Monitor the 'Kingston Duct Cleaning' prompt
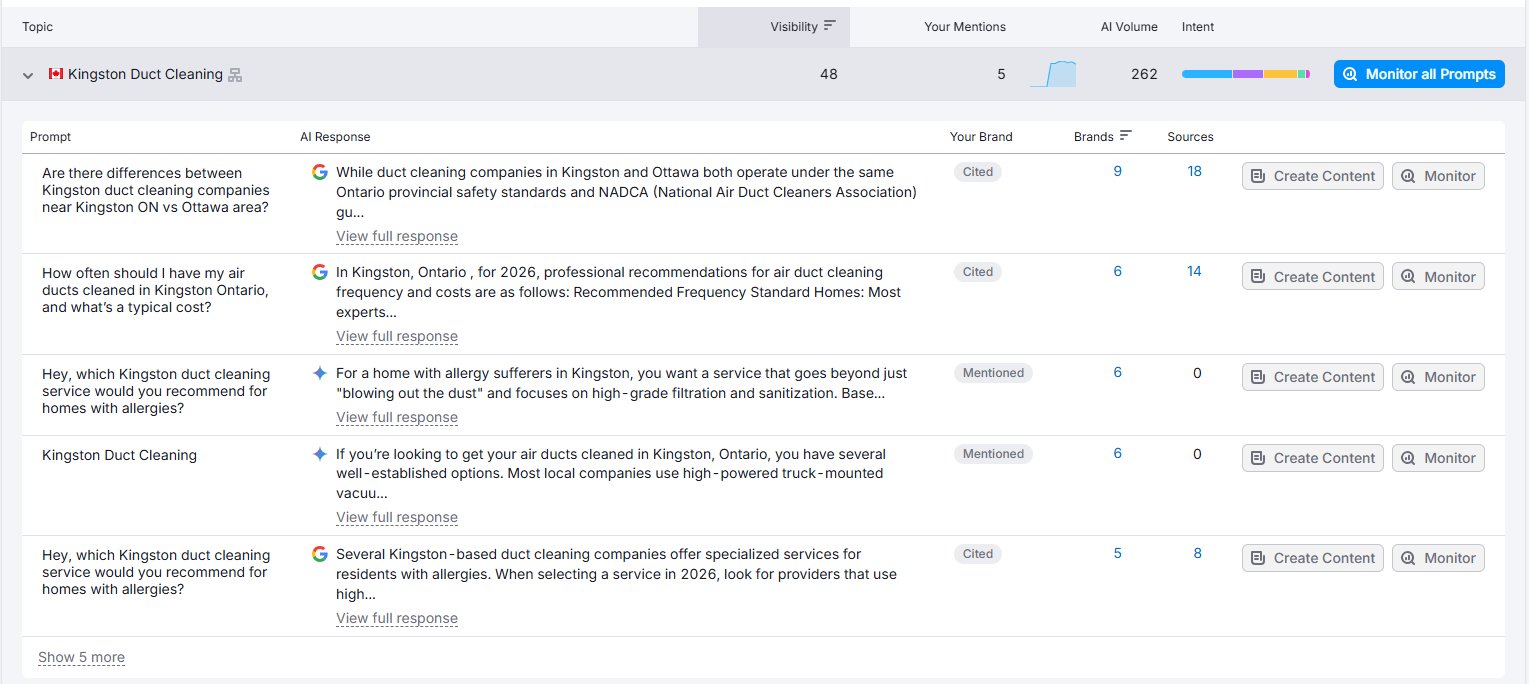 [x=1438, y=458]
